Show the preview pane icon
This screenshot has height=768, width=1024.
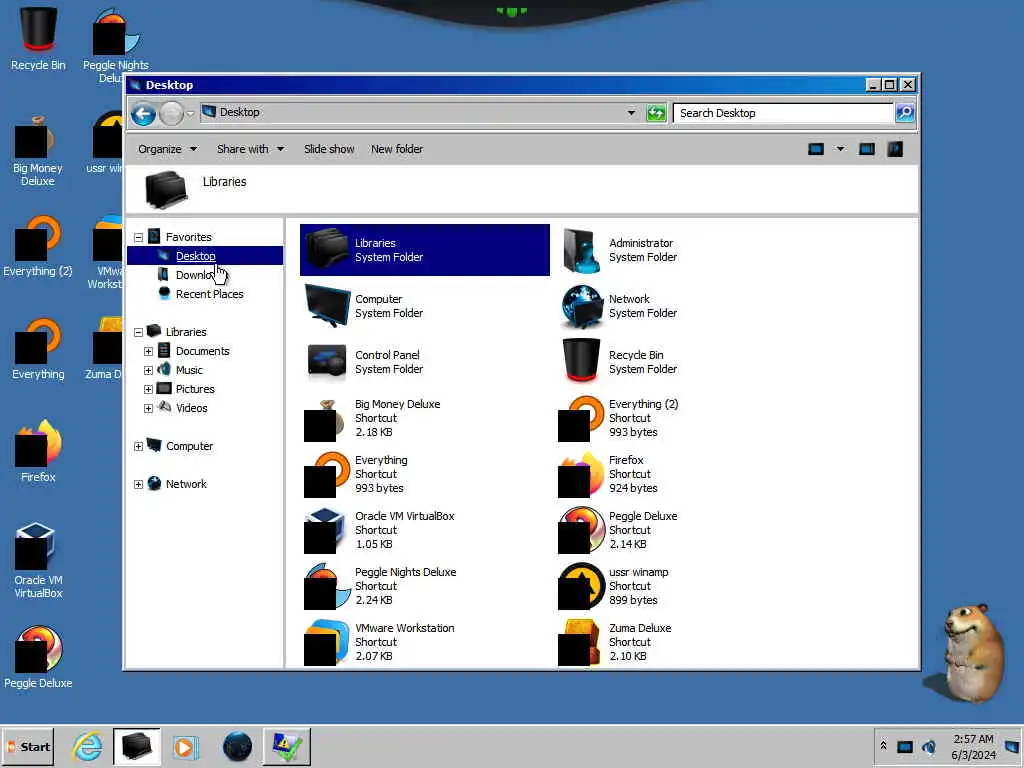pyautogui.click(x=867, y=150)
